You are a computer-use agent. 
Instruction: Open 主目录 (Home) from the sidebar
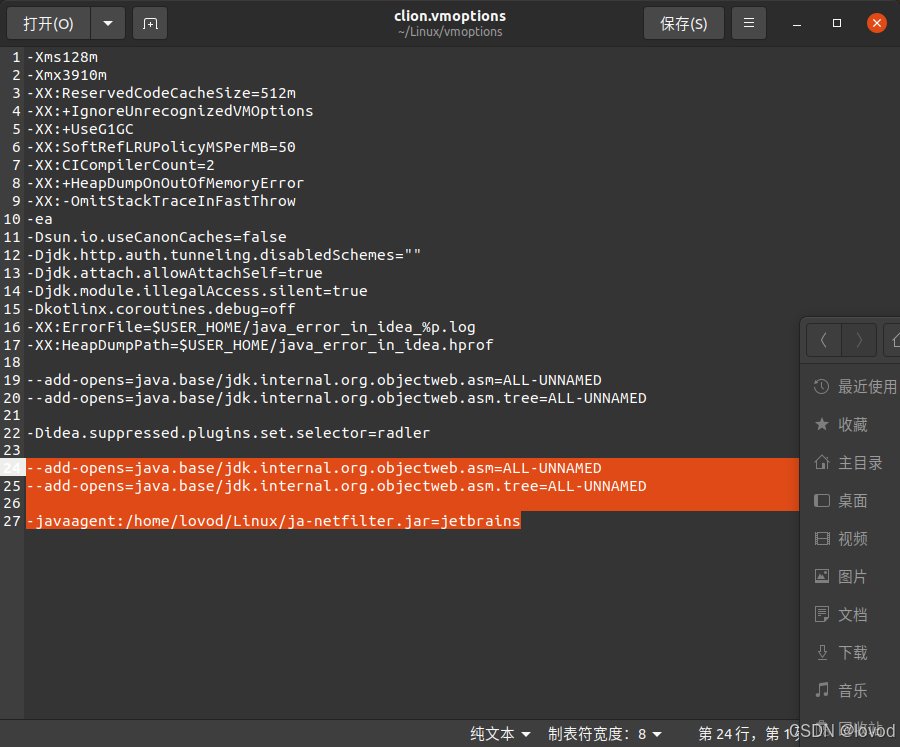[x=858, y=462]
